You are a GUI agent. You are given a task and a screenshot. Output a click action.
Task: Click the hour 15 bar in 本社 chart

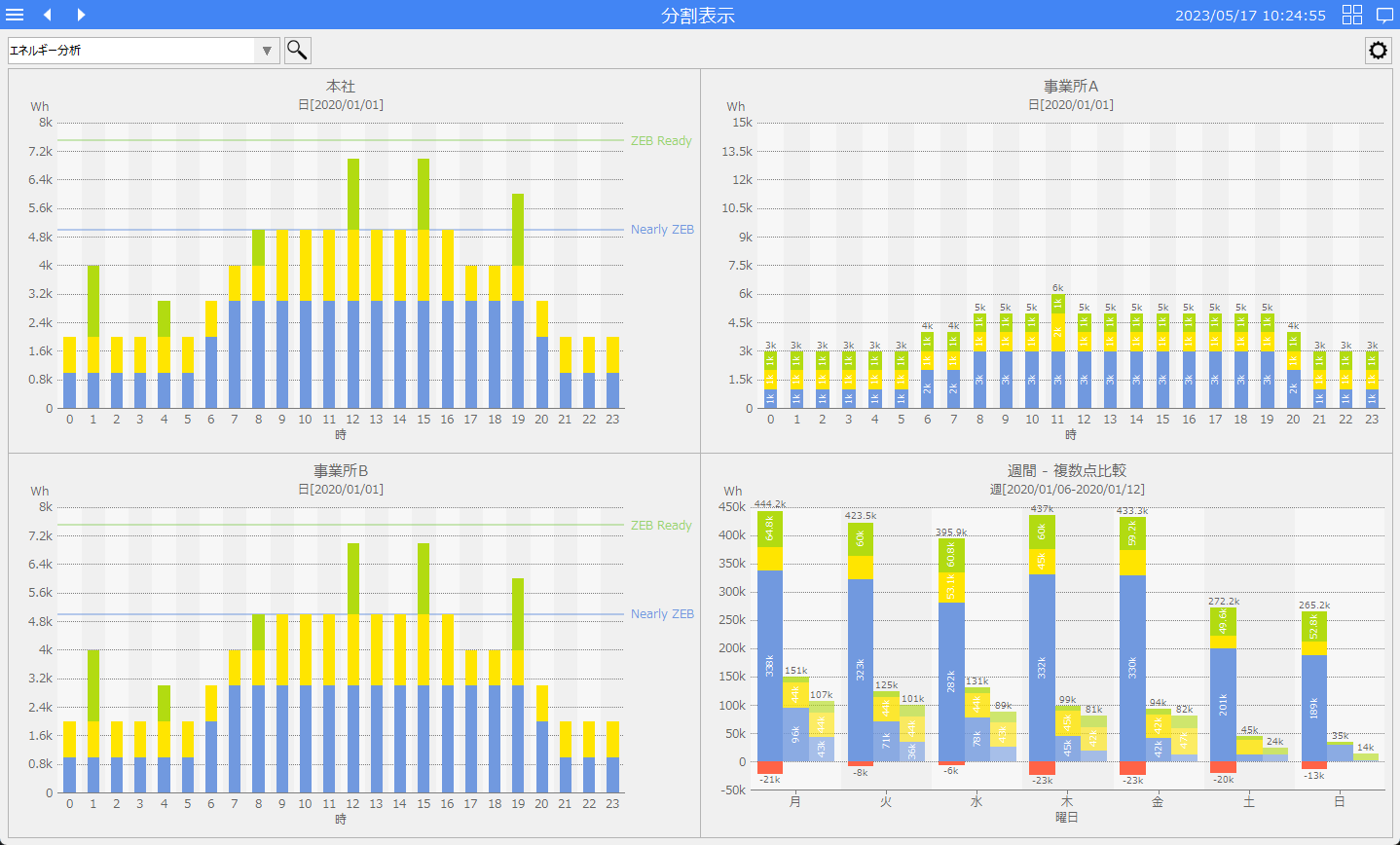click(424, 283)
